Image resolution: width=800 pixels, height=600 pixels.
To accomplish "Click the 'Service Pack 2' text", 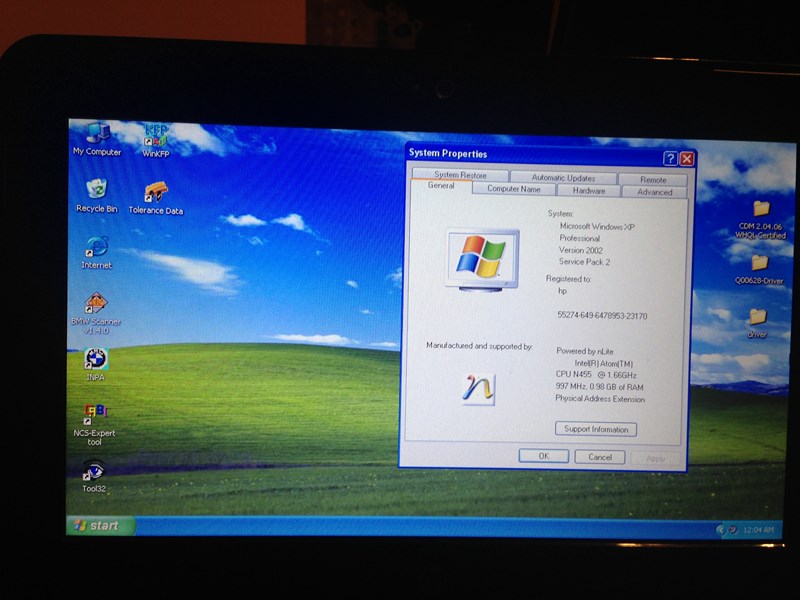I will point(584,262).
